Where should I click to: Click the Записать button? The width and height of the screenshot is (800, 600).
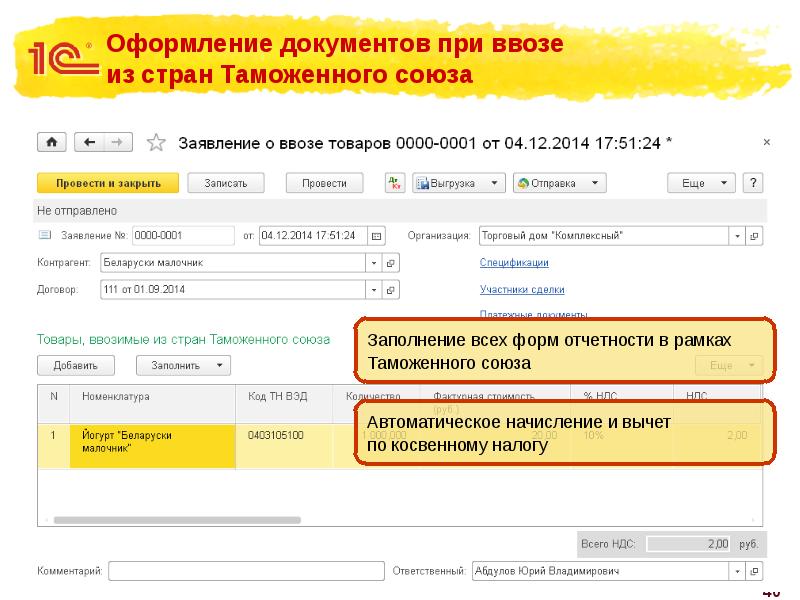pos(233,183)
